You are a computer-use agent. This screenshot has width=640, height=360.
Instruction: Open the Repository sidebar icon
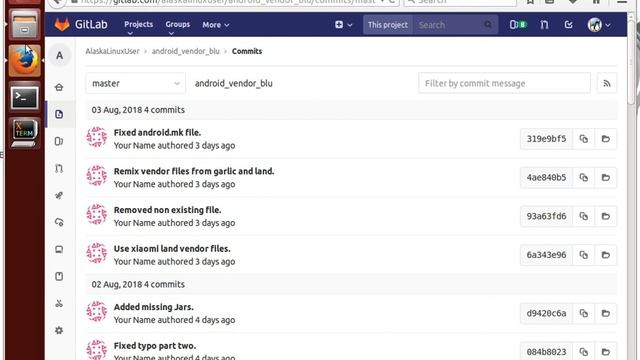(x=59, y=114)
